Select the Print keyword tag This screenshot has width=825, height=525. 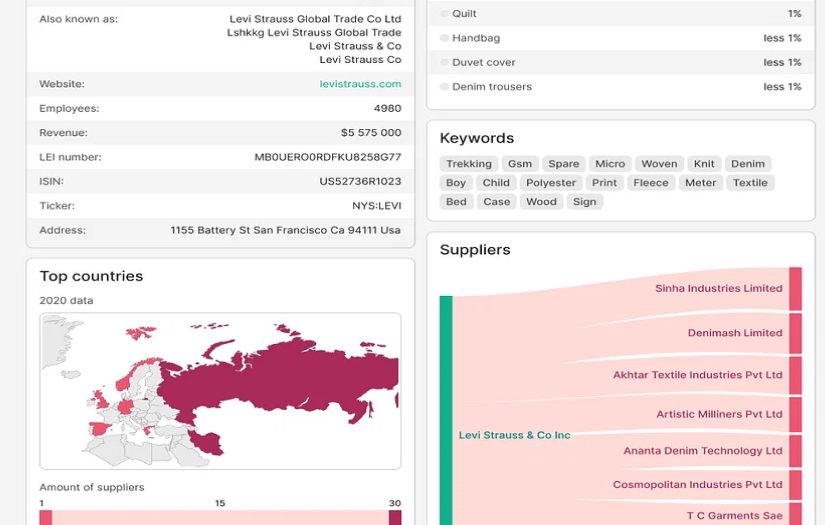(x=604, y=183)
